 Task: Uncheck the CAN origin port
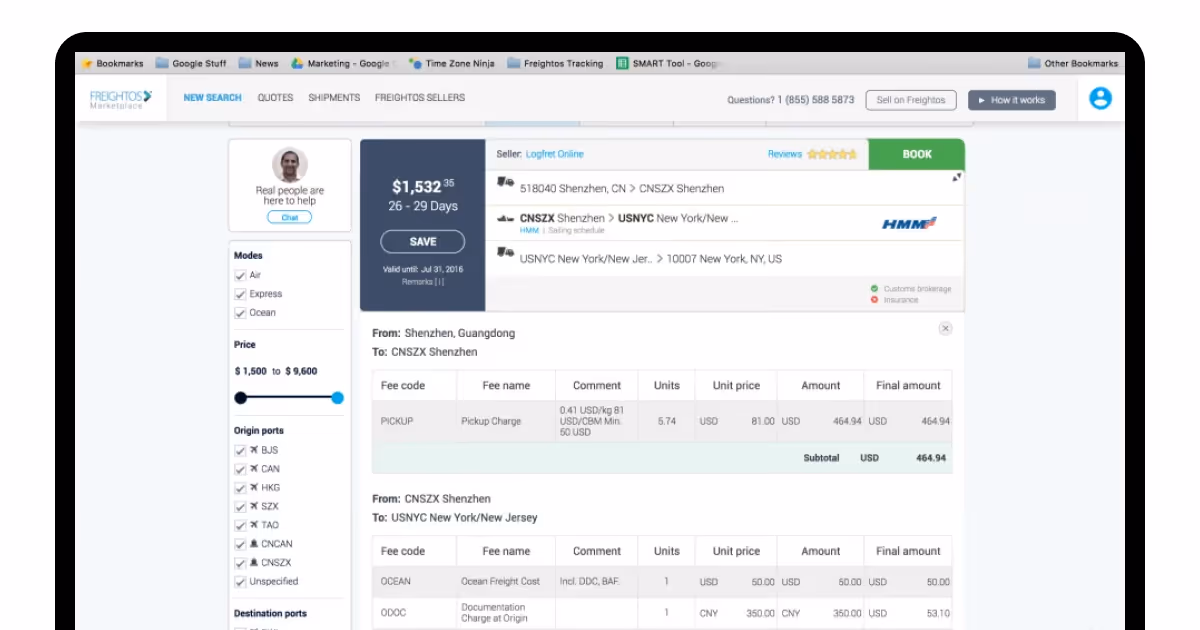(x=240, y=469)
